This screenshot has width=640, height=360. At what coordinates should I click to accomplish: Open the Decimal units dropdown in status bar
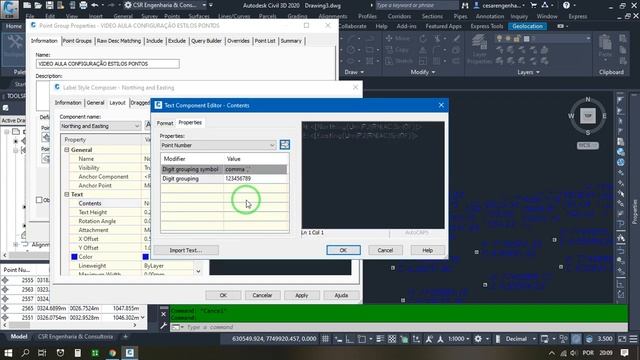click(520, 339)
